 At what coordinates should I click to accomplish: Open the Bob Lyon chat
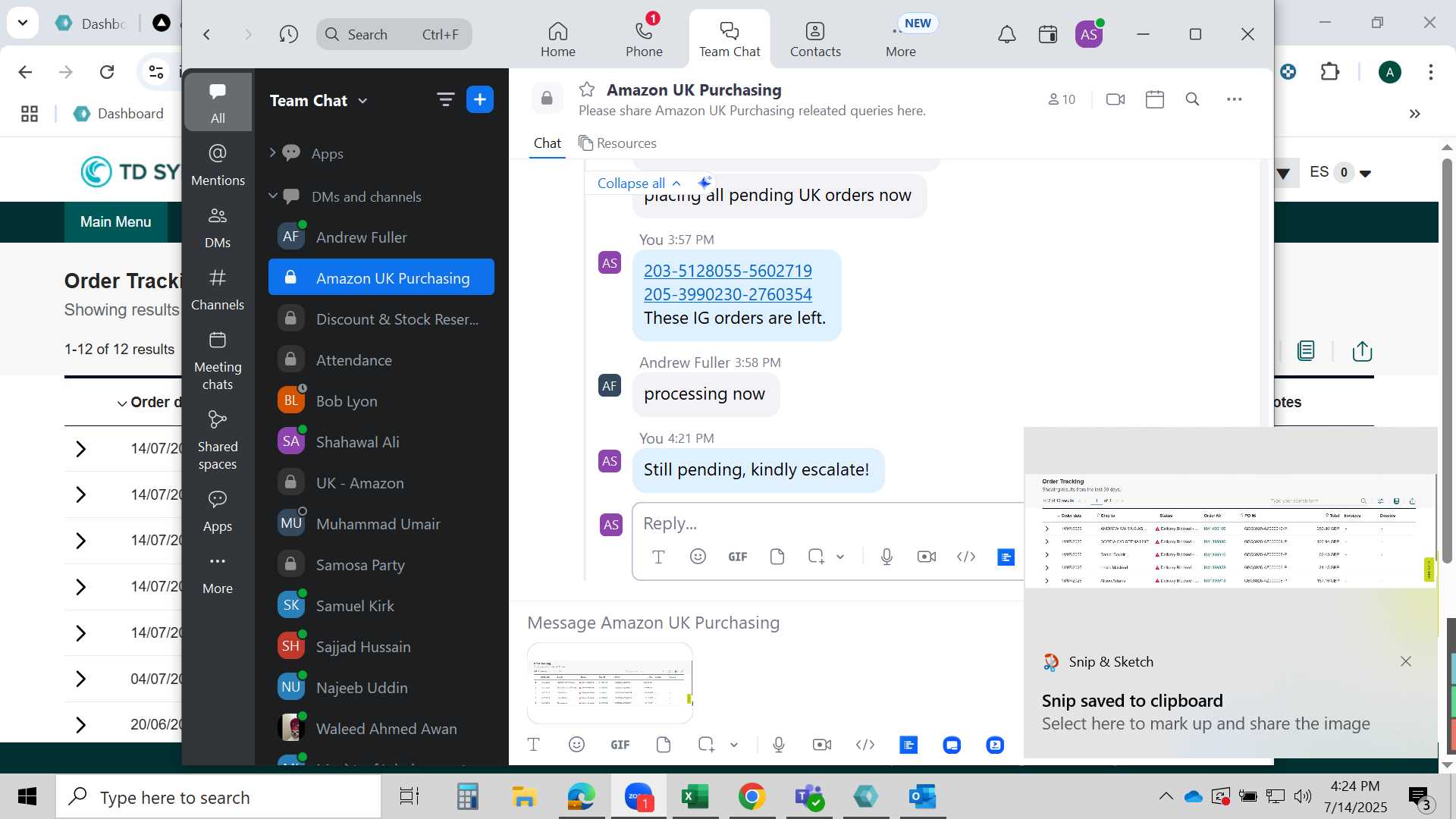381,400
